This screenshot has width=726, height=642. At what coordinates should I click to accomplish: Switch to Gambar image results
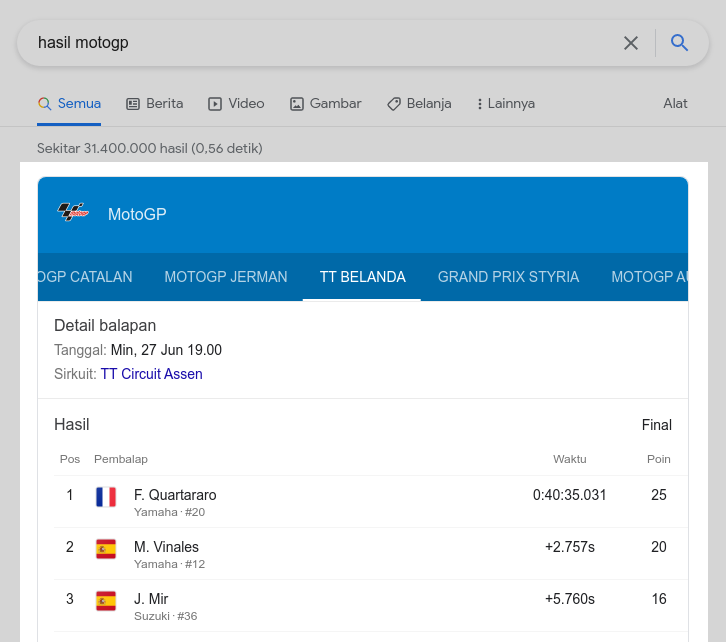click(325, 104)
